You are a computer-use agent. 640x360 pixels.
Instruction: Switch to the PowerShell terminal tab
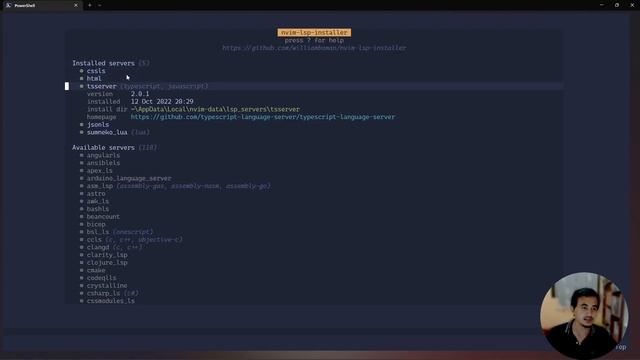tap(42, 5)
